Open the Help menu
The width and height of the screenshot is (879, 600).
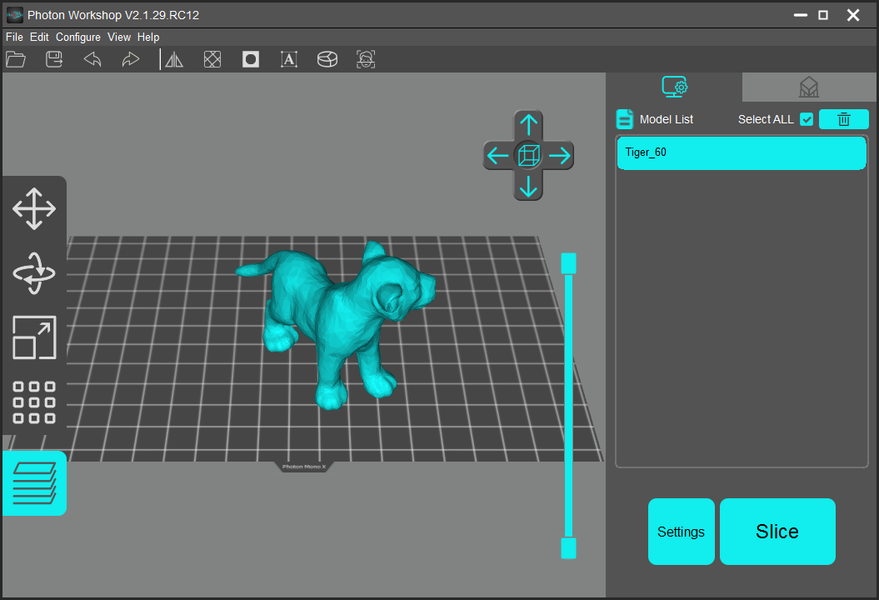148,37
